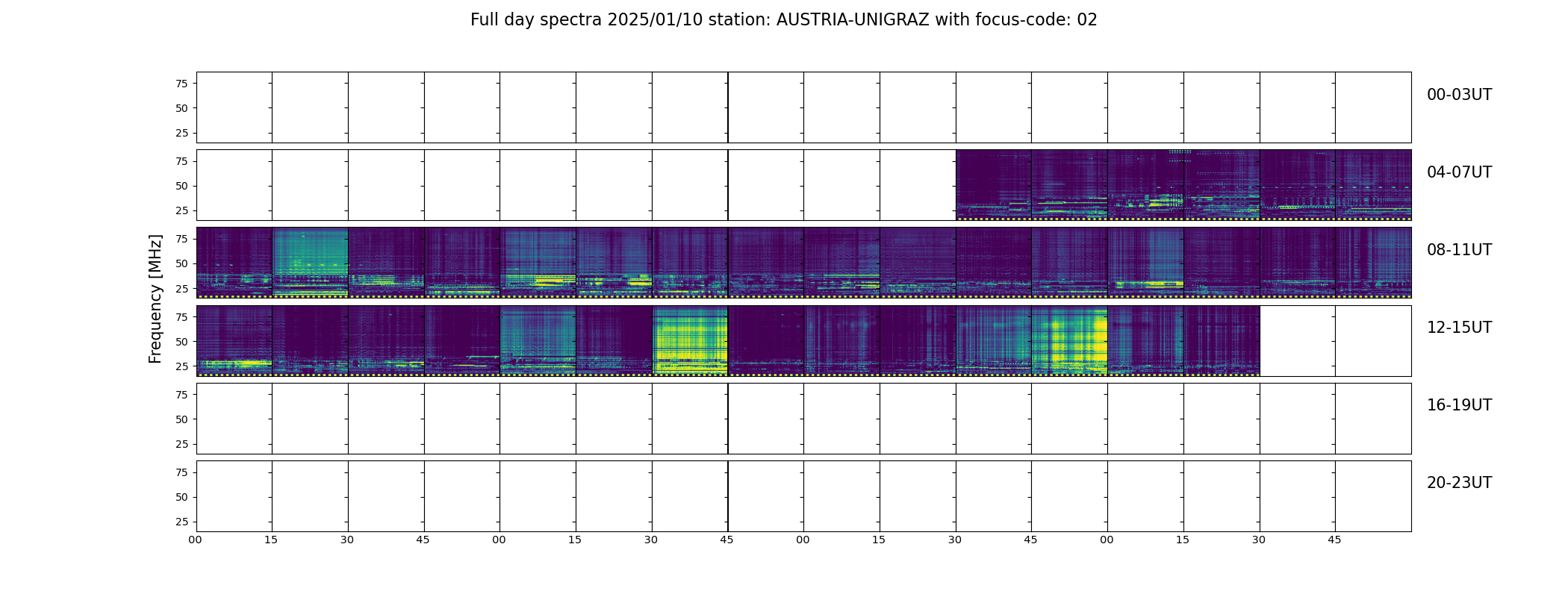Select the '08-11UT' row label

[x=1459, y=250]
